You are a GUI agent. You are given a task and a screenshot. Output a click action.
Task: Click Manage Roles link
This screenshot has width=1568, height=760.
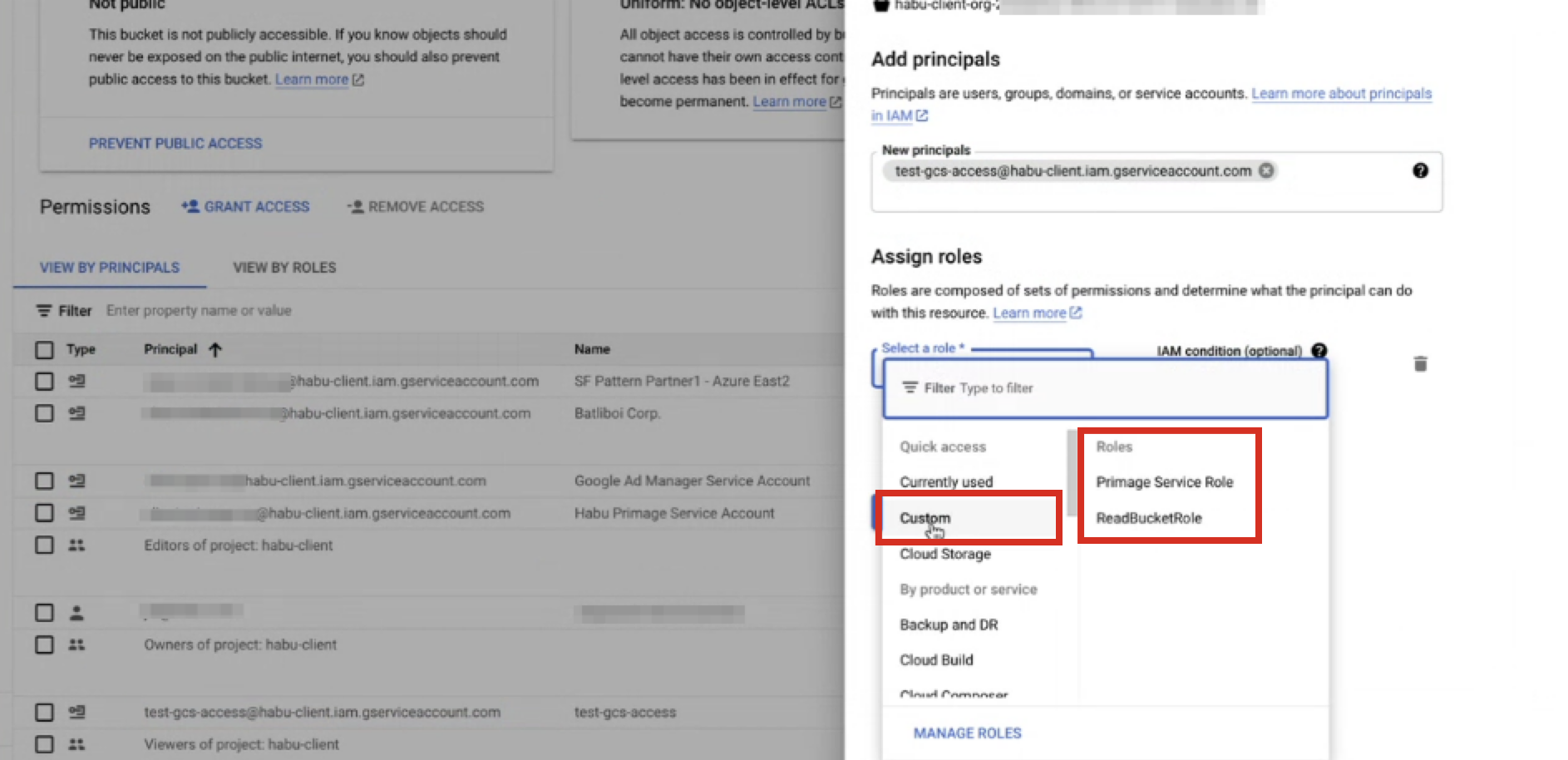pyautogui.click(x=967, y=733)
